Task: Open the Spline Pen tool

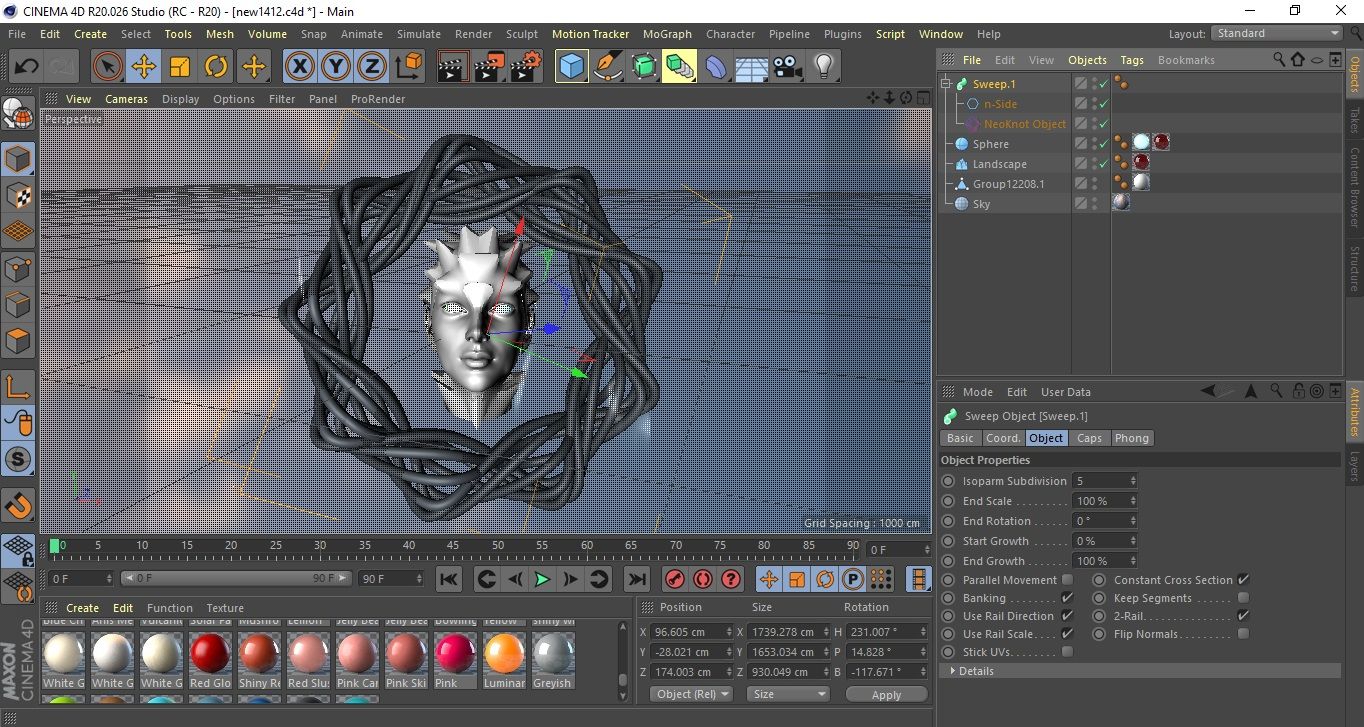Action: click(607, 67)
